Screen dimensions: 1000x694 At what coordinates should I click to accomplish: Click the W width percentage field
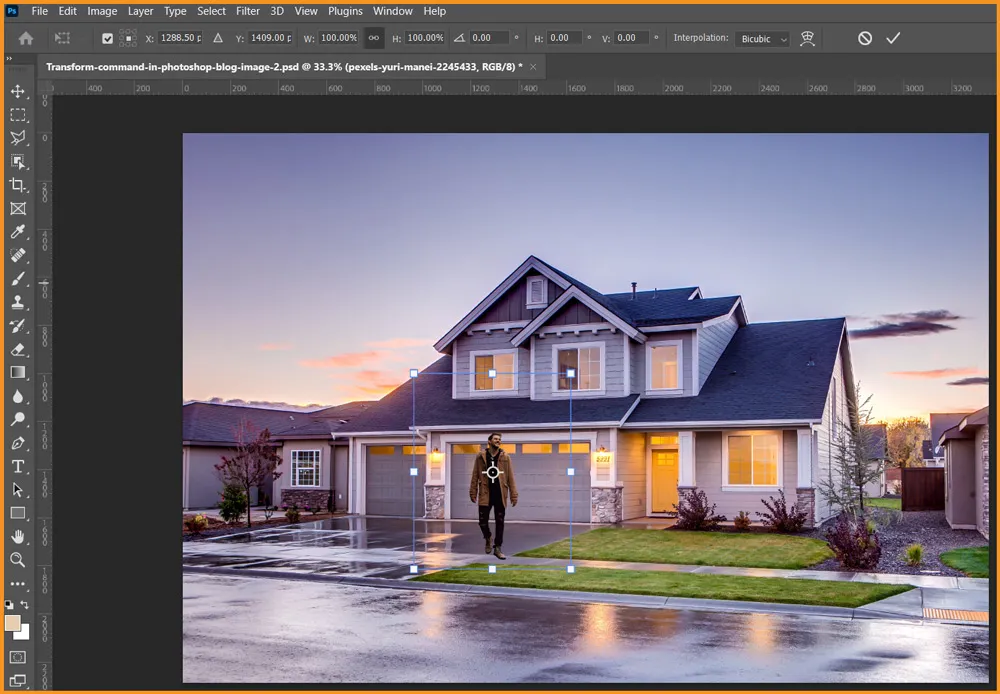[x=339, y=38]
